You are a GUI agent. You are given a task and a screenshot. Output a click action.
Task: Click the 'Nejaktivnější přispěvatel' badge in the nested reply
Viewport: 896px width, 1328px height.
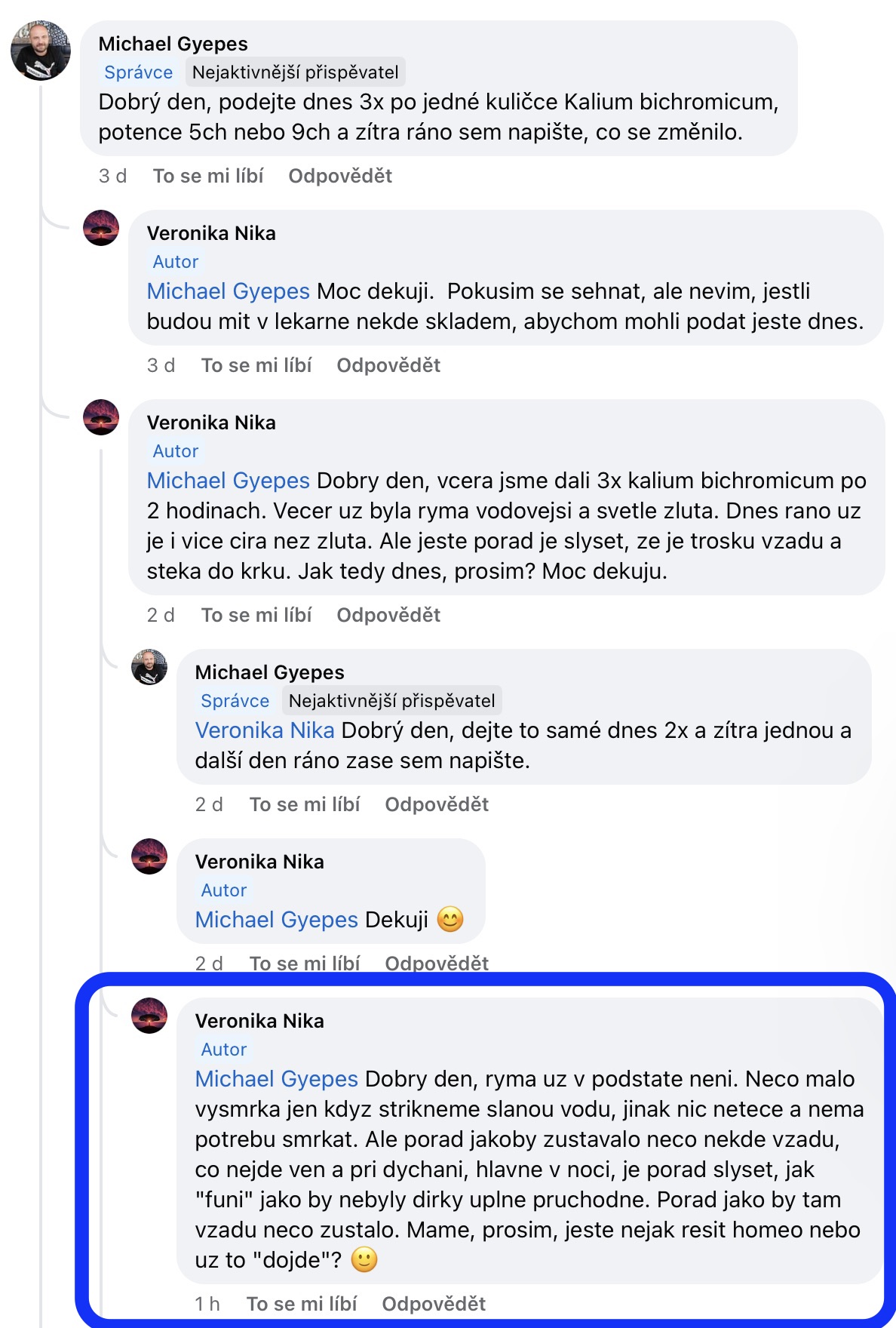[391, 701]
